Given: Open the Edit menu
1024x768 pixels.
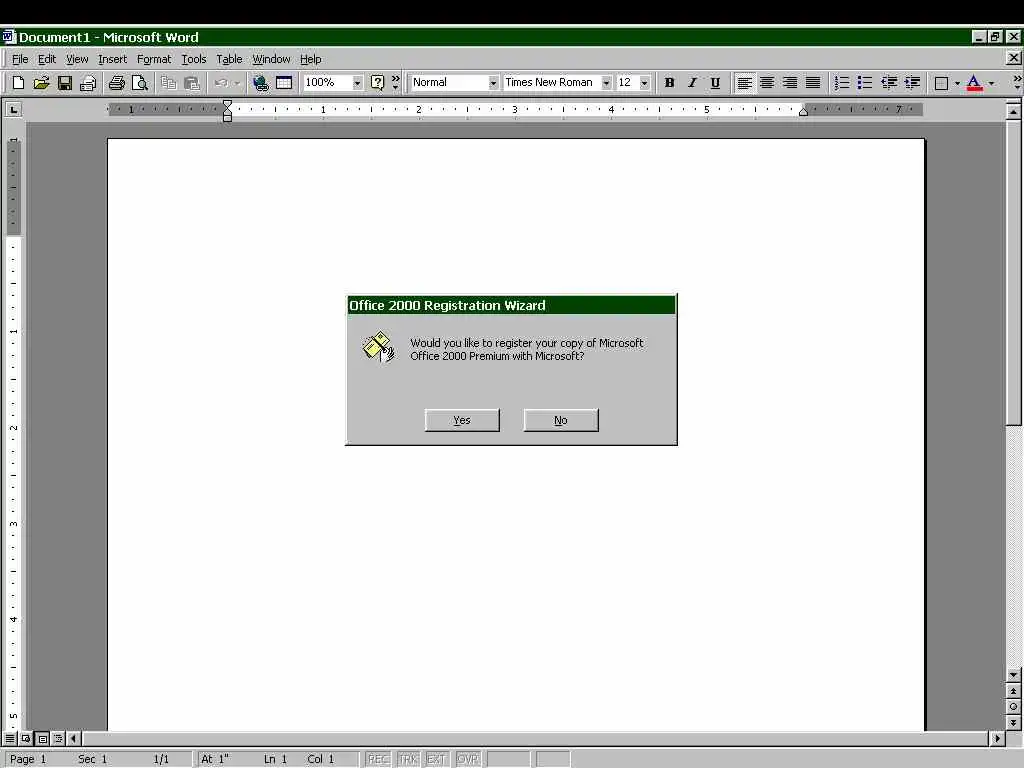Looking at the screenshot, I should (47, 59).
